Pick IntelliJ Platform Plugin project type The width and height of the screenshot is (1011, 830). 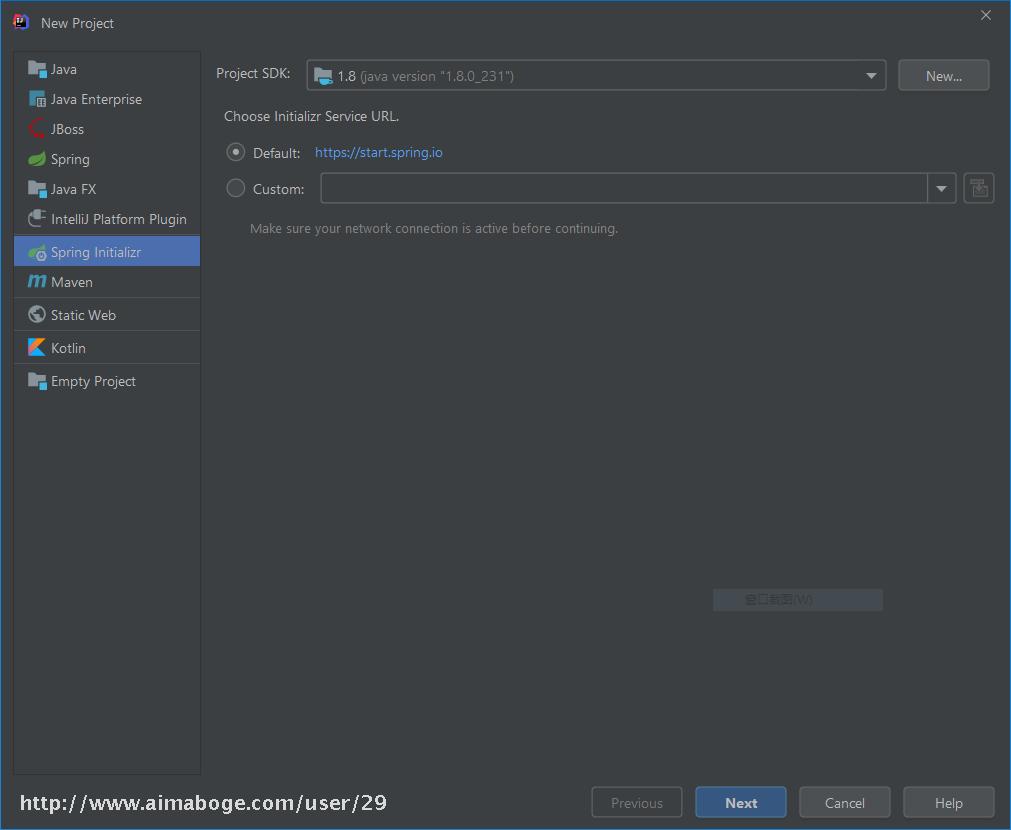pyautogui.click(x=107, y=219)
